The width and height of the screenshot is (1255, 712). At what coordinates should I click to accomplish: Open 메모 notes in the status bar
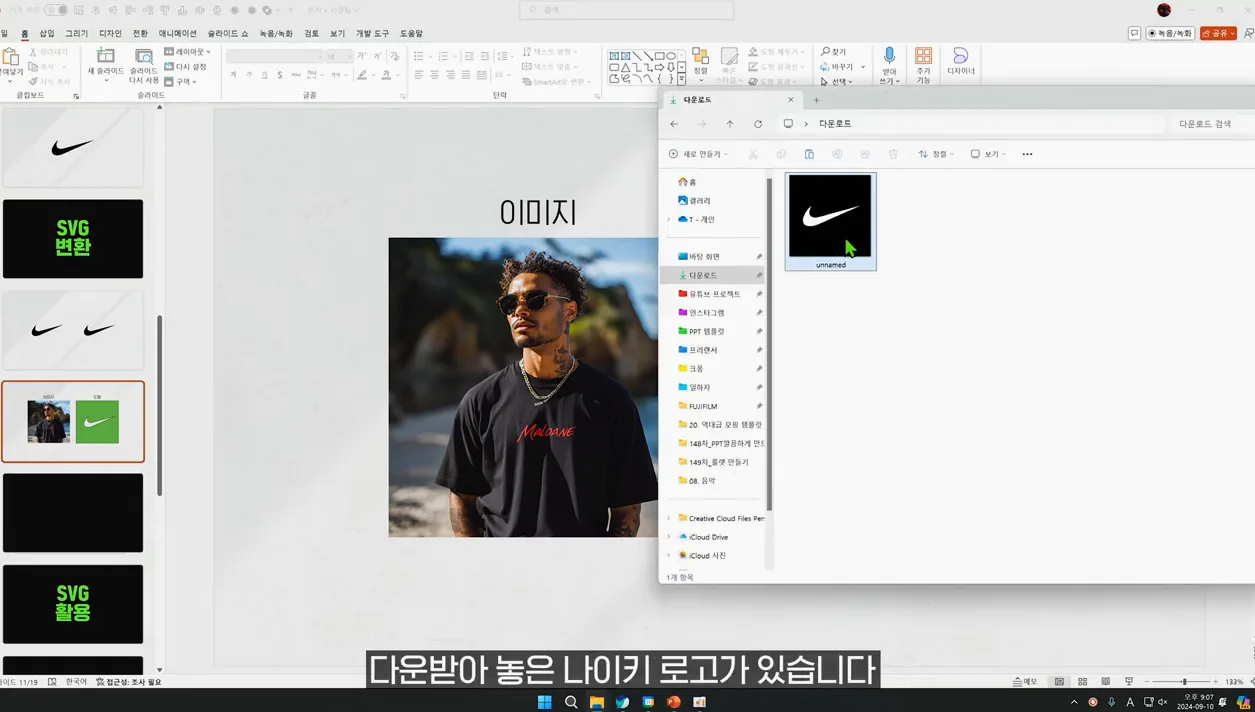[1025, 682]
